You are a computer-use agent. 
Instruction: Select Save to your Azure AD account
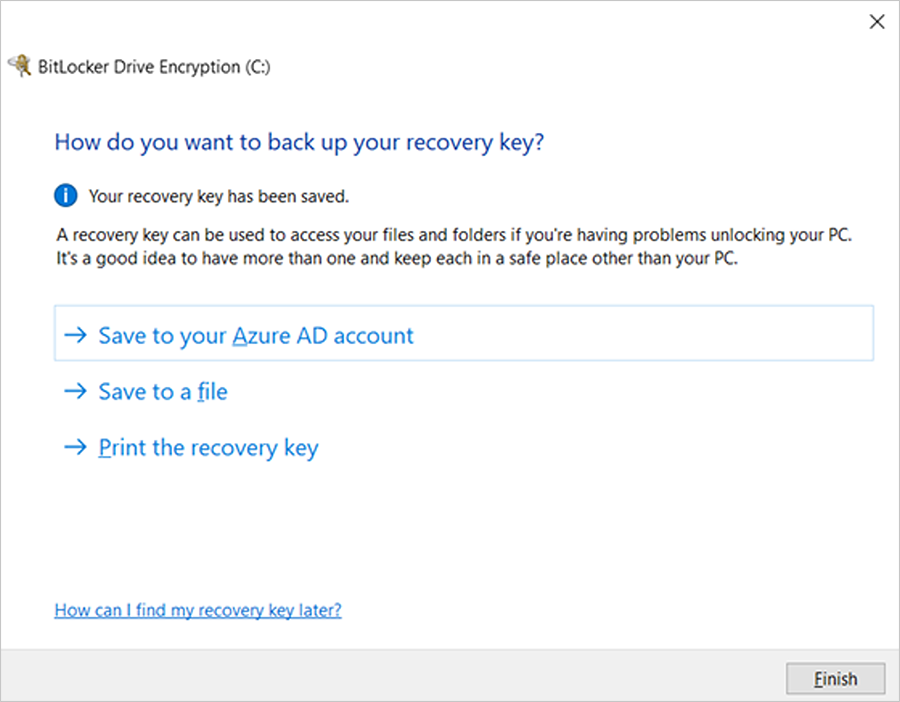pos(255,335)
